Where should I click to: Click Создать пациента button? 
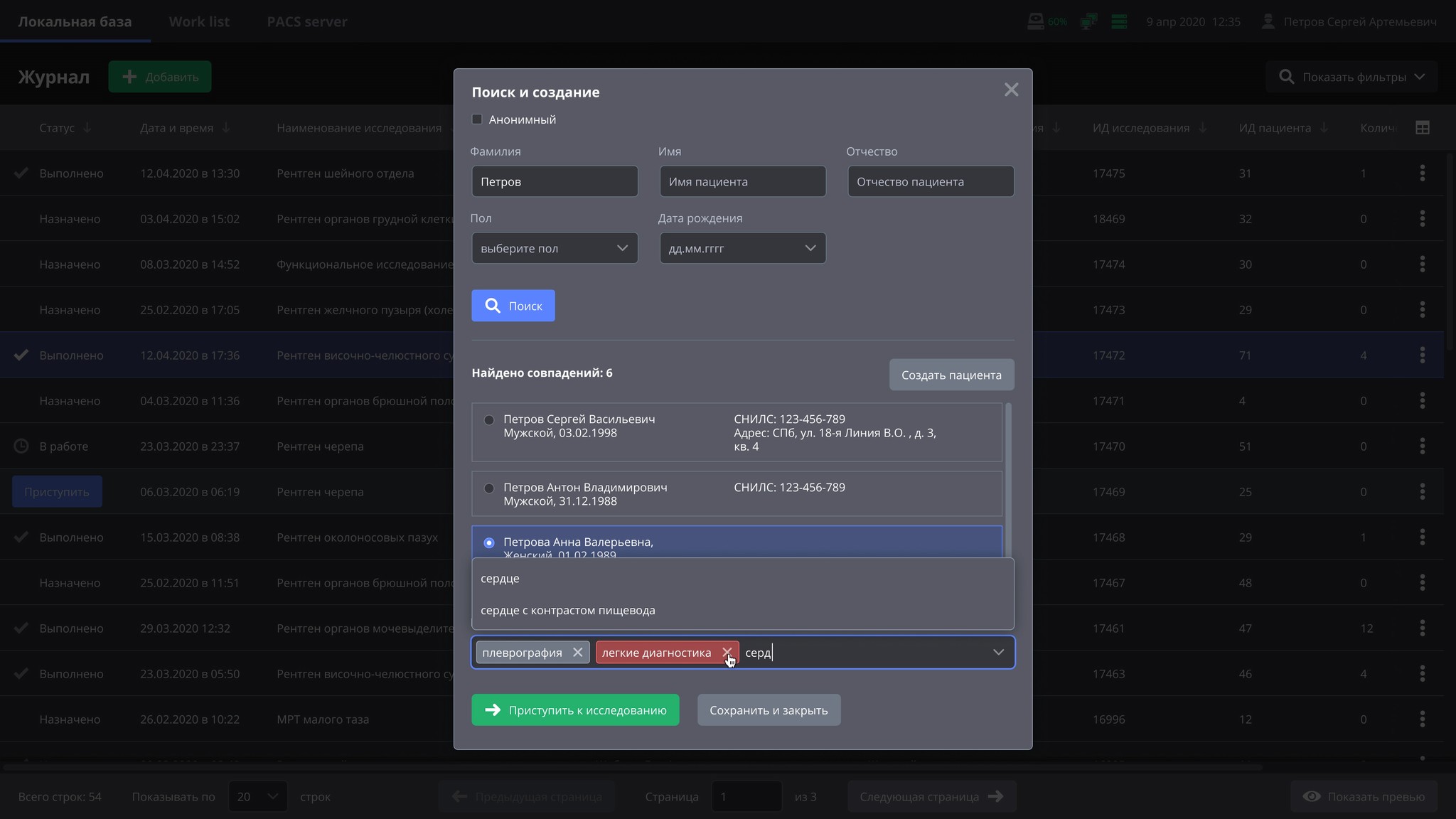point(951,375)
